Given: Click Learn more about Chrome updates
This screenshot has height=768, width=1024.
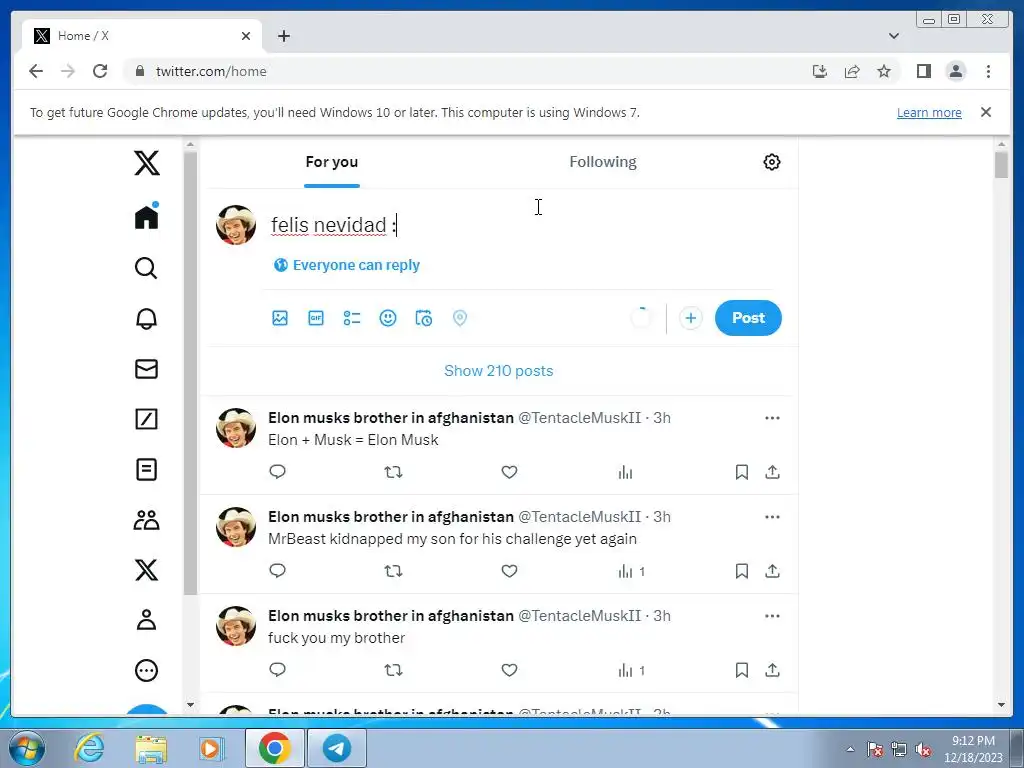Looking at the screenshot, I should (x=929, y=112).
